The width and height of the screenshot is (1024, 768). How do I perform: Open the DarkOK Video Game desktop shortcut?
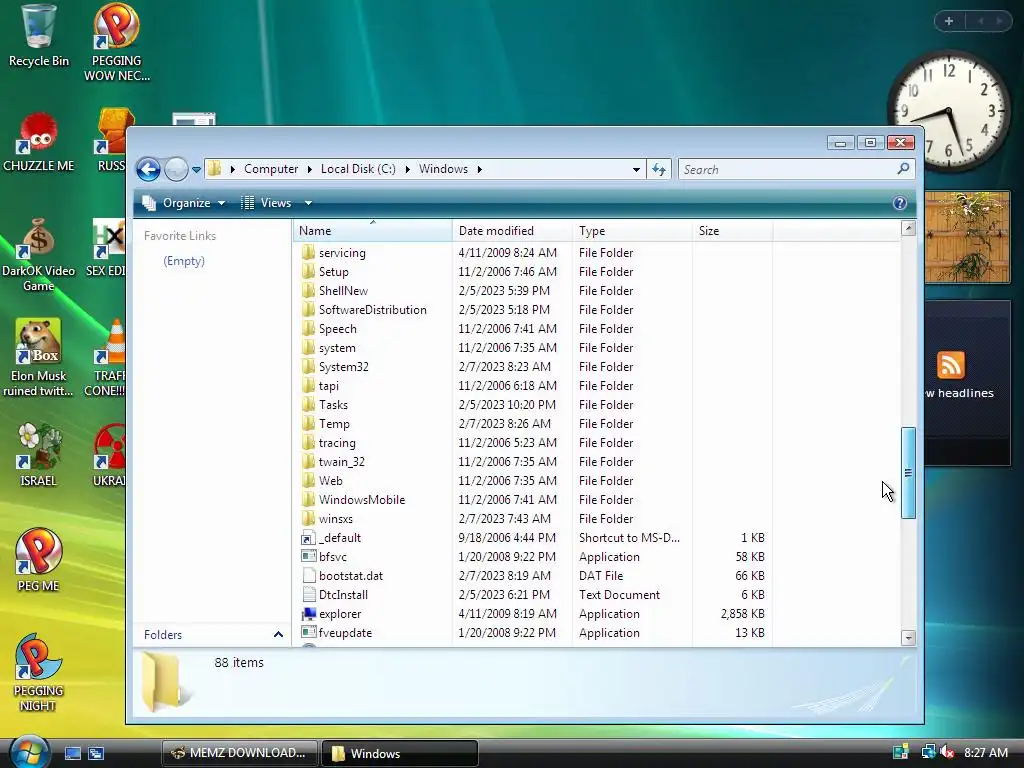39,255
